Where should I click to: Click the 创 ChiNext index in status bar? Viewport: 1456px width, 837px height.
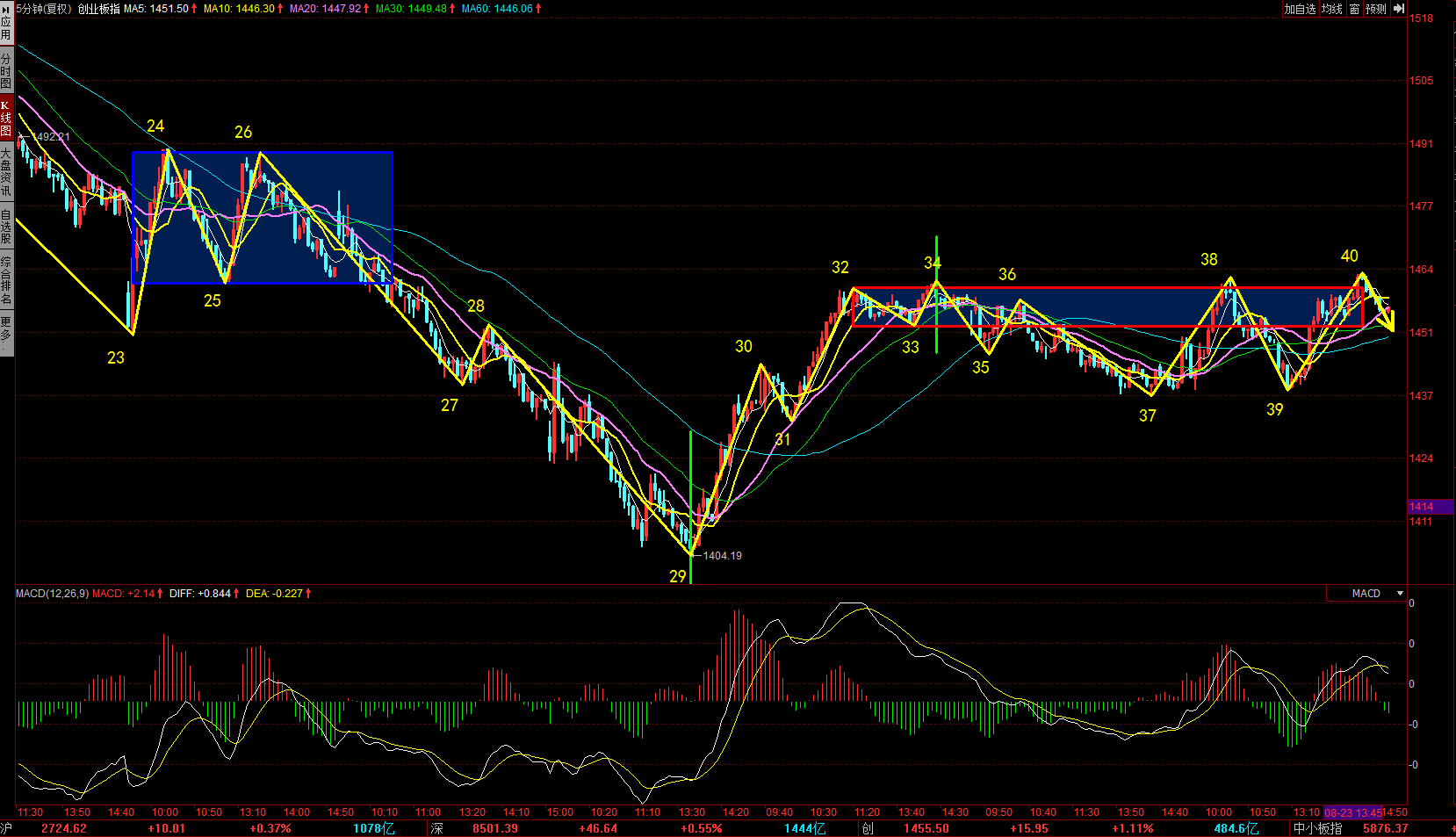(x=867, y=828)
